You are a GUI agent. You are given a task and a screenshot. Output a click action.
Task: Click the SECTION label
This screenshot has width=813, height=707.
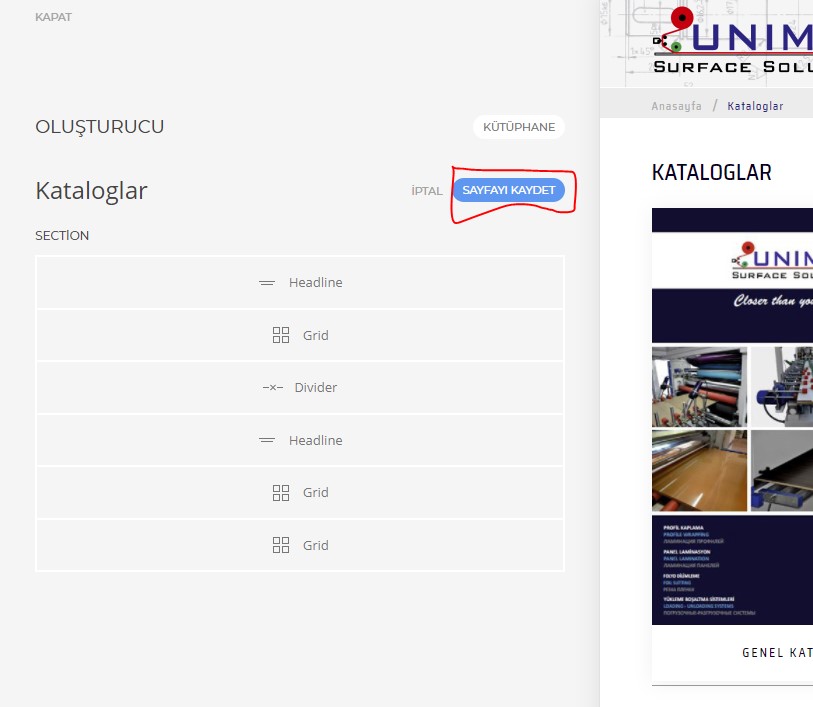(62, 235)
